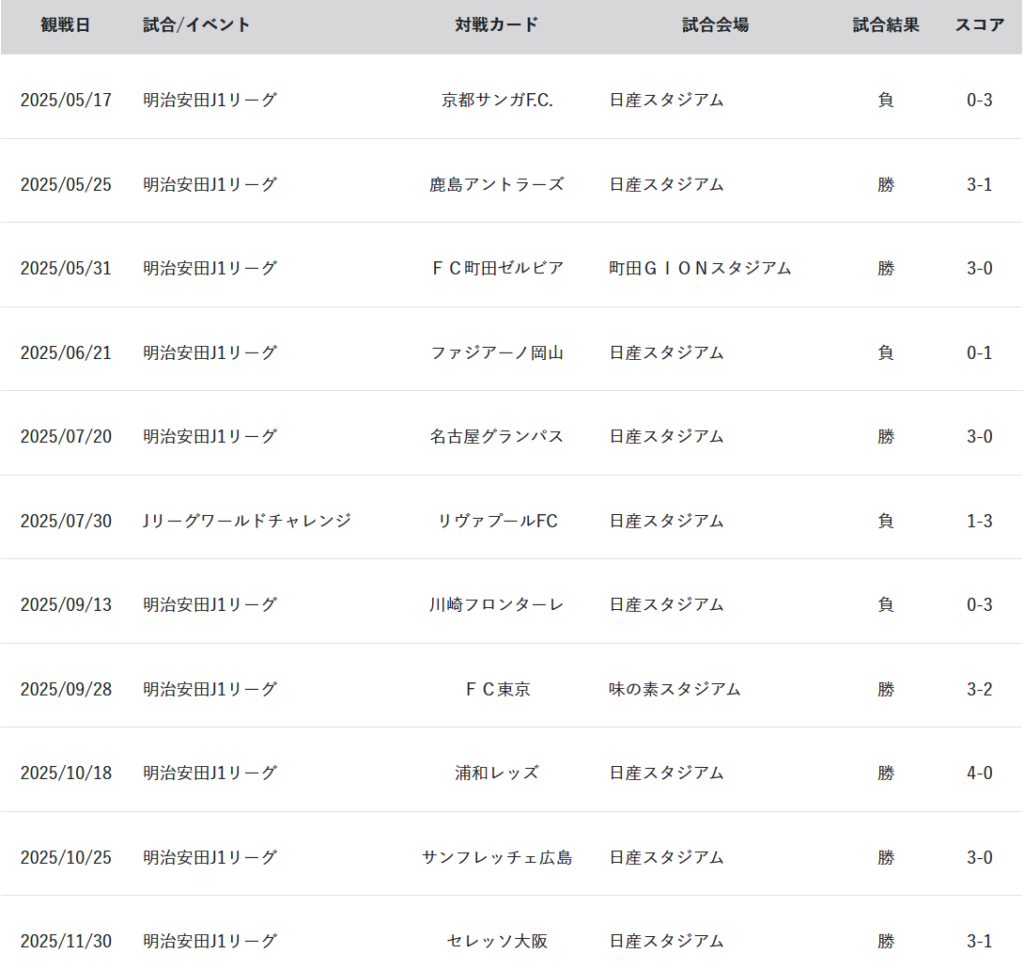Image resolution: width=1024 pixels, height=969 pixels.
Task: Select the セレッソ大阪 match entry
Action: coord(497,941)
